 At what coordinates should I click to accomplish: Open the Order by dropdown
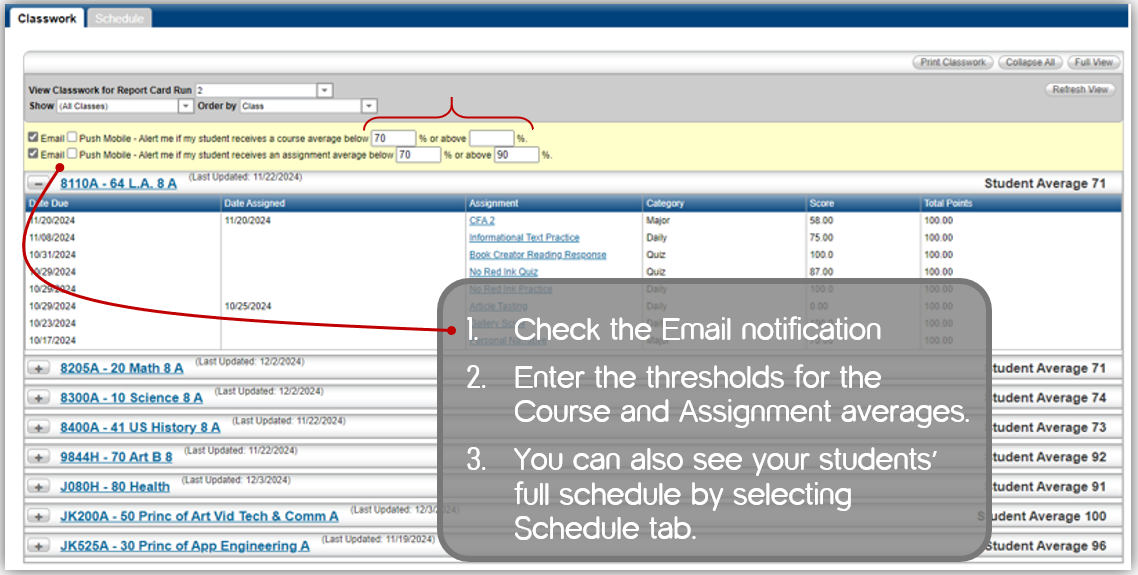pos(369,106)
